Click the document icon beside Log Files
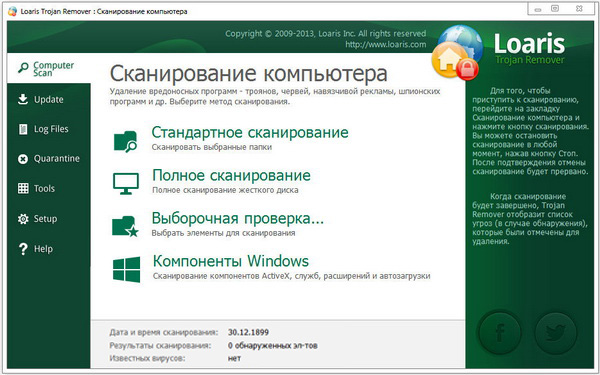 point(23,129)
